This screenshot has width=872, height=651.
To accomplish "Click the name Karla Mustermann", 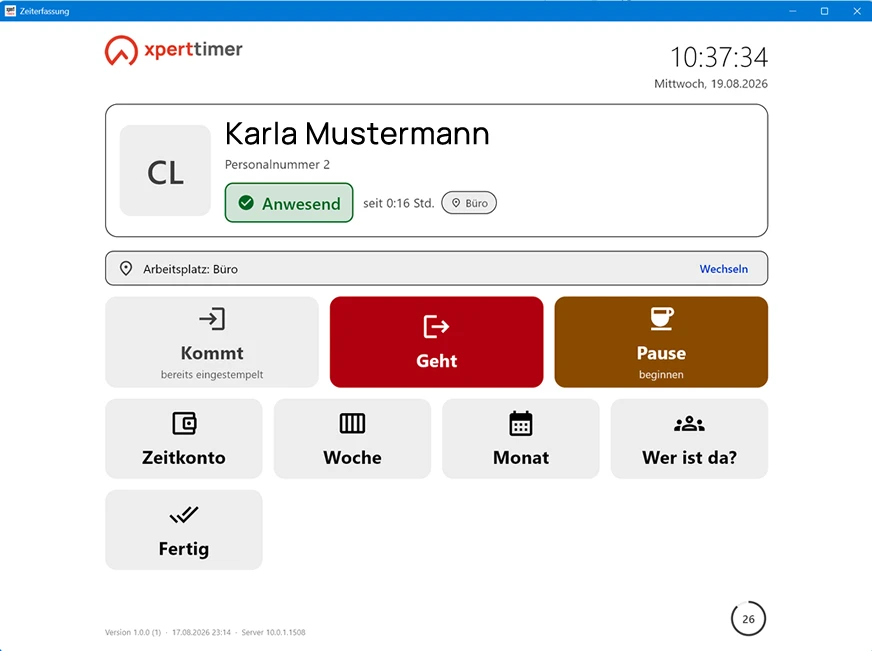I will pos(357,134).
